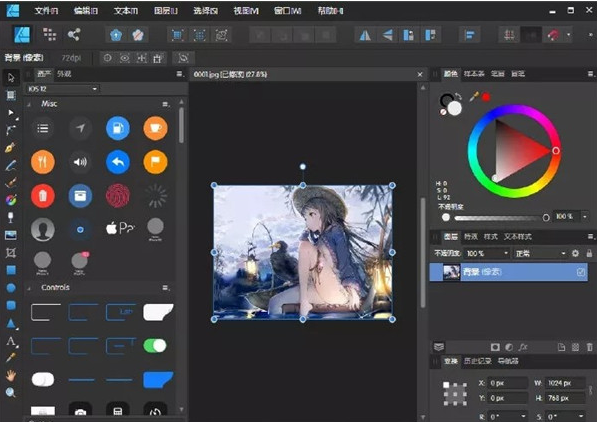Delete layer with trash icon
Image resolution: width=597 pixels, height=422 pixels.
click(589, 347)
